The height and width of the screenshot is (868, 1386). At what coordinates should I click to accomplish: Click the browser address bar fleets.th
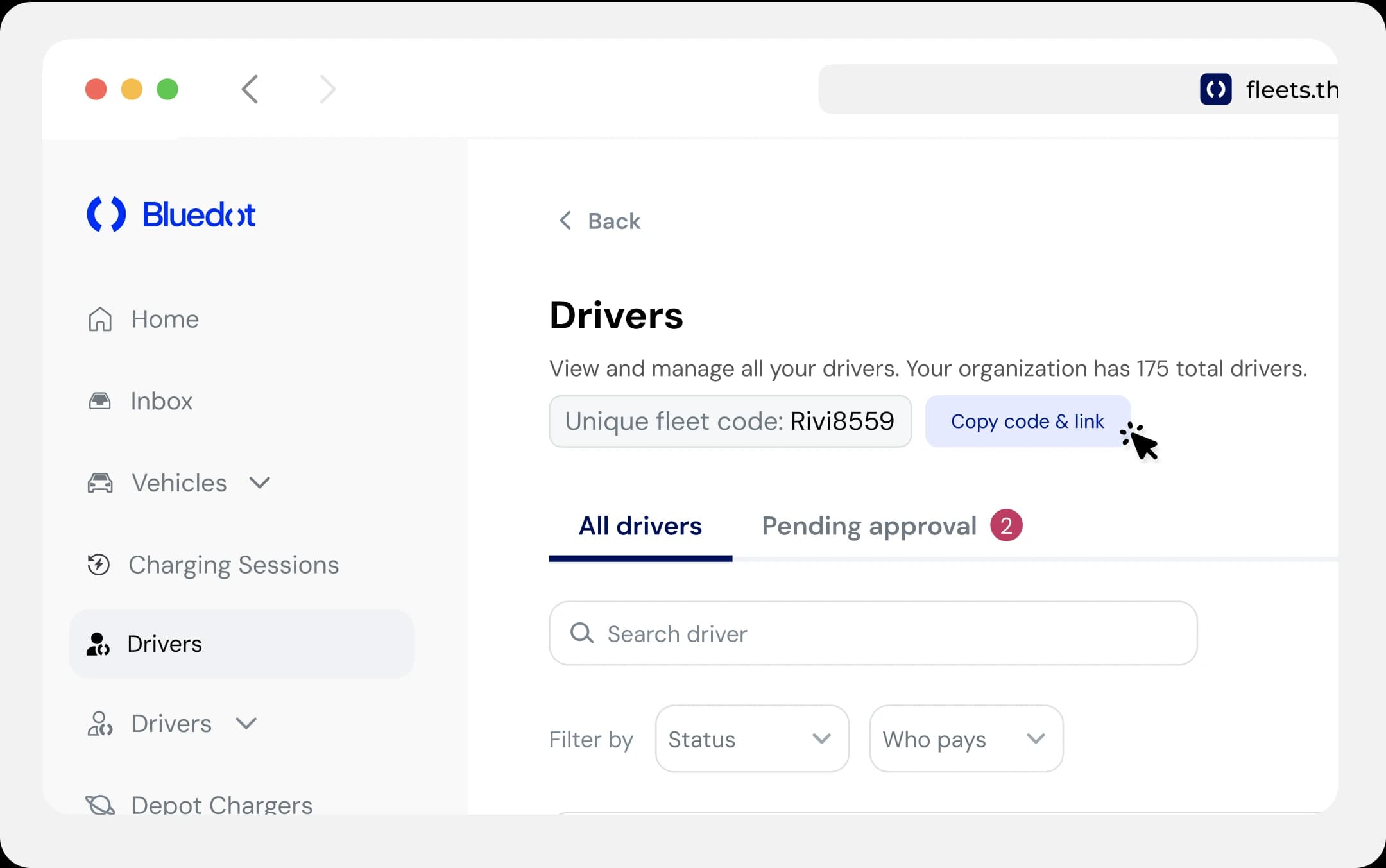[1078, 89]
